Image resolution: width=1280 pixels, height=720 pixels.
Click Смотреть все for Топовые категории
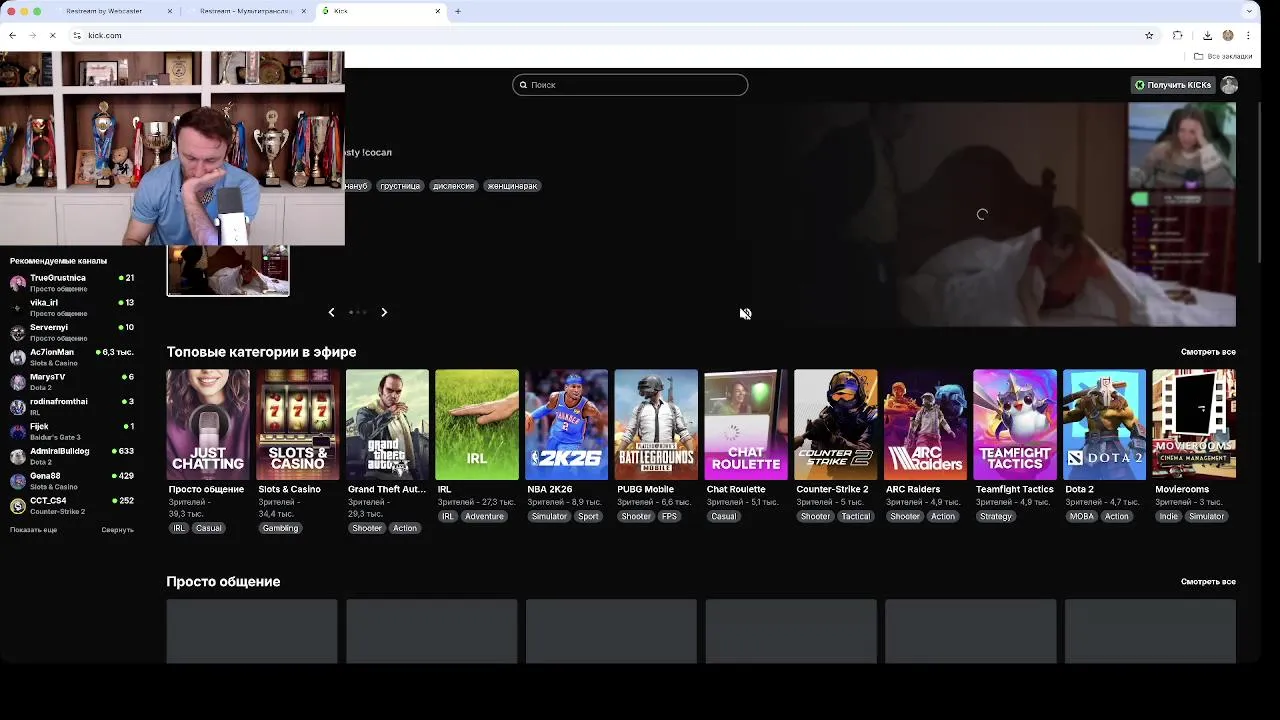pyautogui.click(x=1208, y=352)
